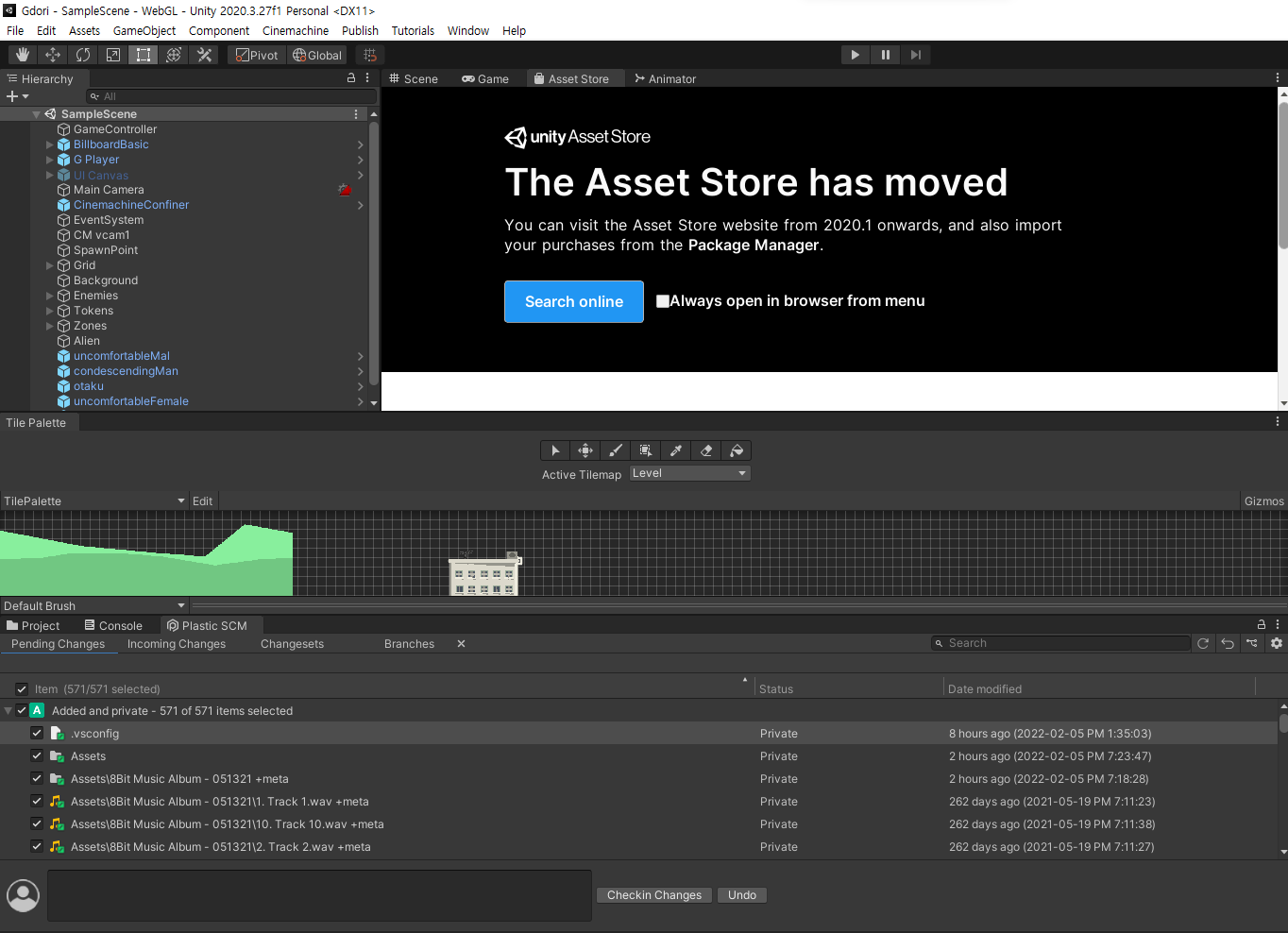
Task: Click the Plastic SCM Search field
Action: [x=1060, y=643]
